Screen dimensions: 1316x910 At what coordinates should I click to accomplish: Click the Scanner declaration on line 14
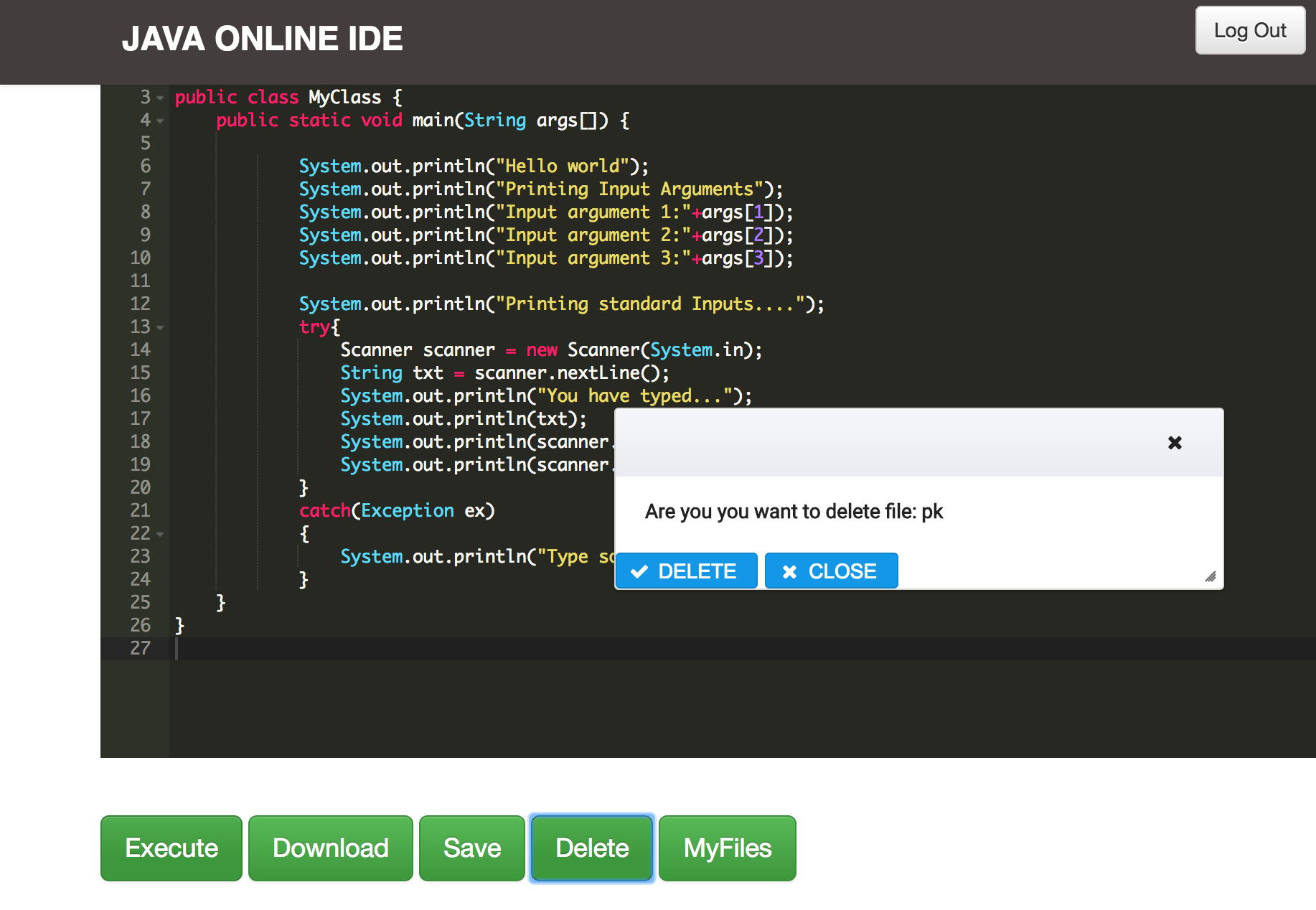tap(551, 350)
